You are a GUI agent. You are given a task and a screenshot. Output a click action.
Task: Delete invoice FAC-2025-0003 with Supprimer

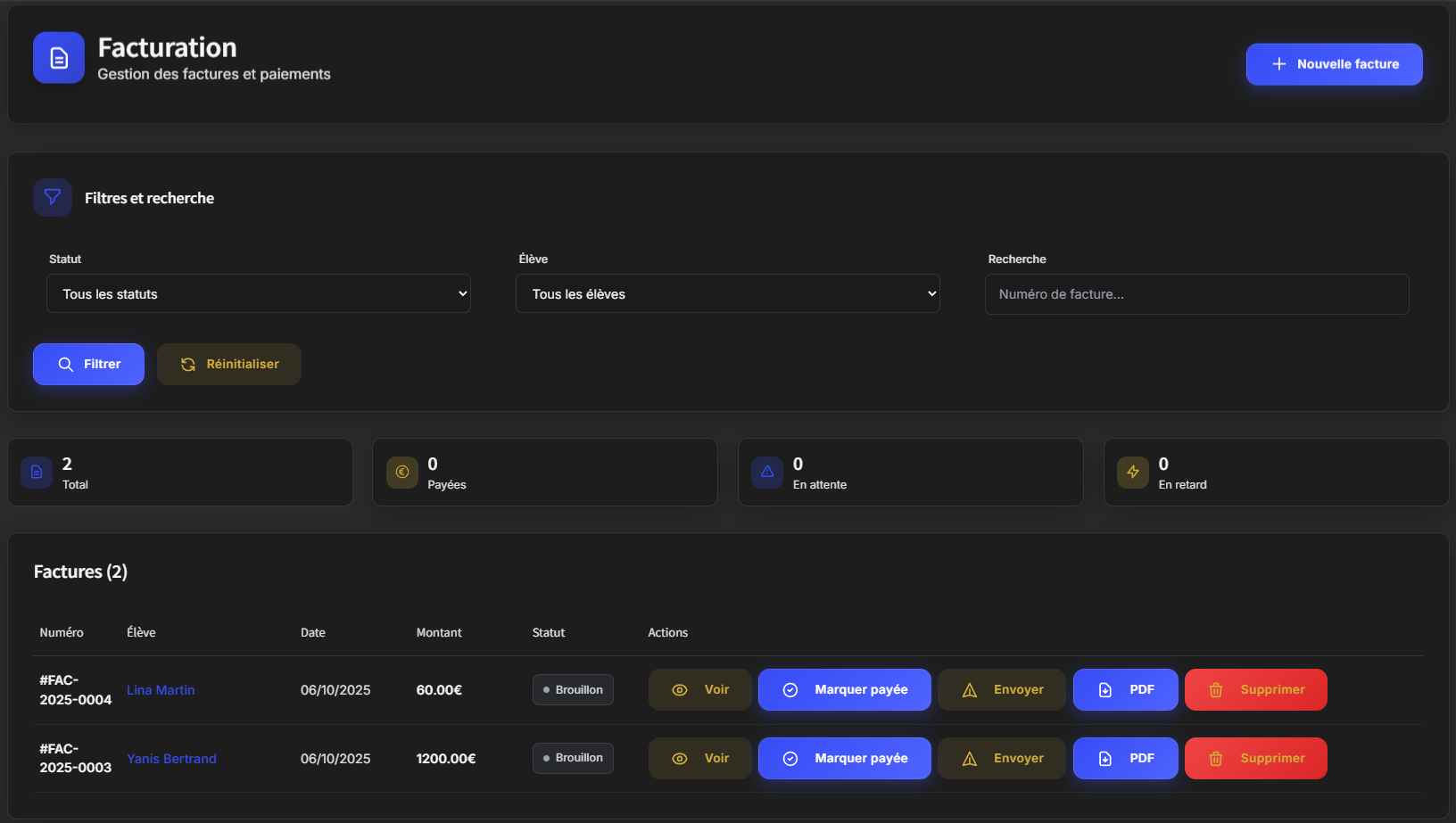point(1255,758)
